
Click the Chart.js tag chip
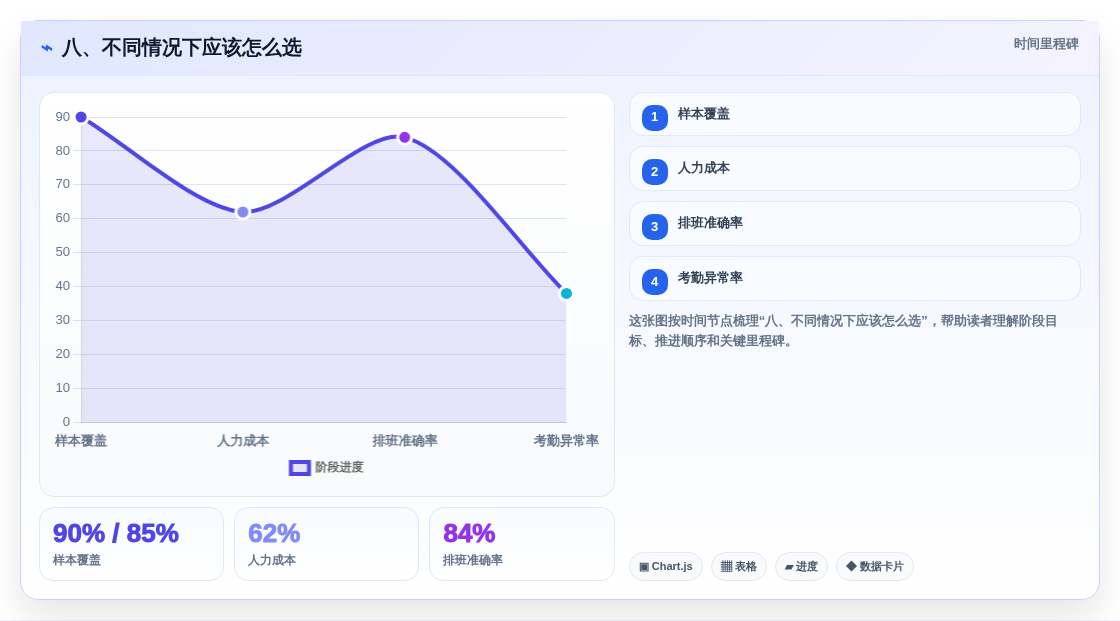666,567
